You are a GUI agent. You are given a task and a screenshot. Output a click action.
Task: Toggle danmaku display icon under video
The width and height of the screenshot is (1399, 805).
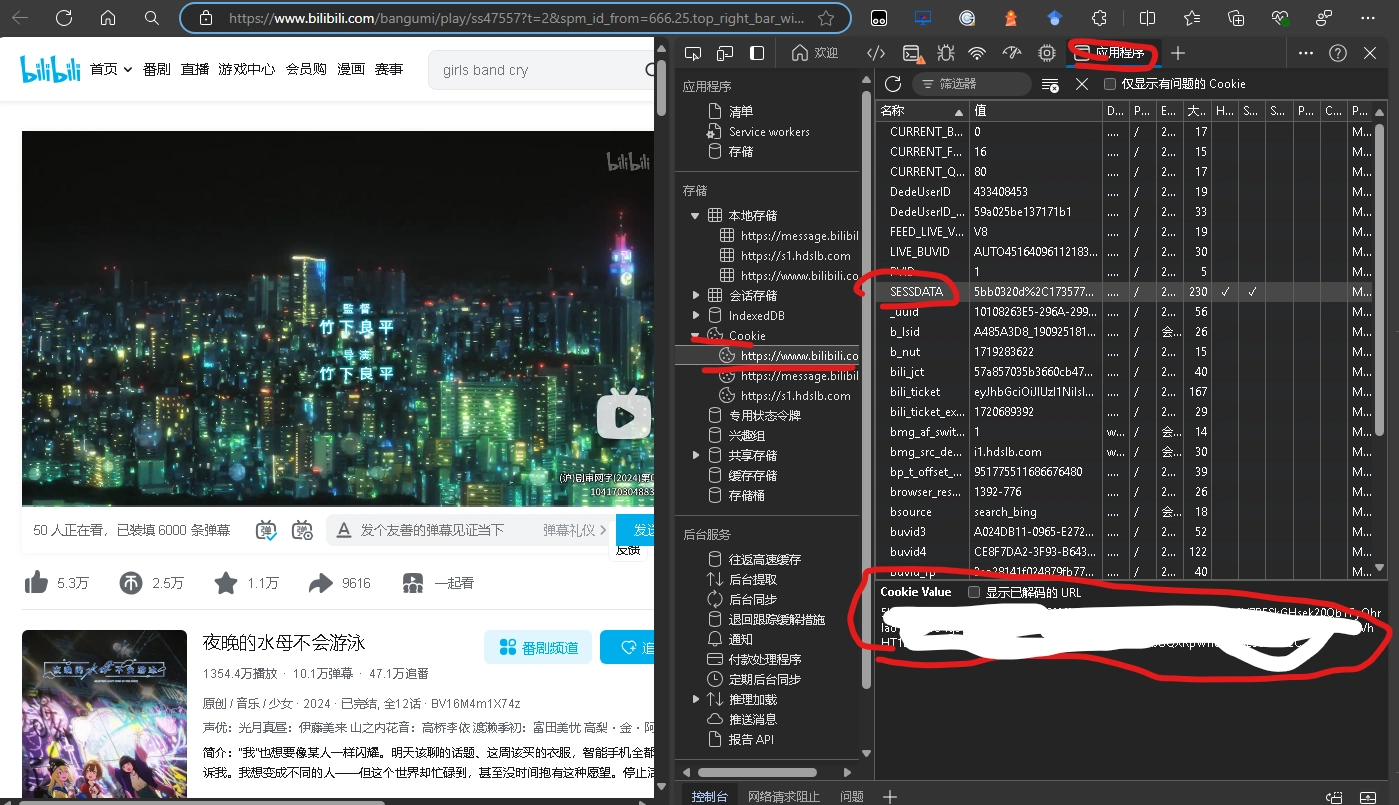[x=266, y=530]
